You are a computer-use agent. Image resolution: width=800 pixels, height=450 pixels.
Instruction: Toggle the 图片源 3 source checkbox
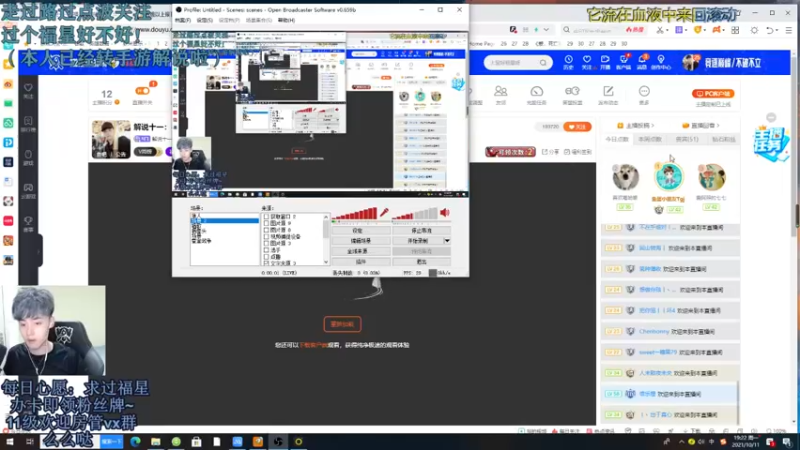click(266, 243)
